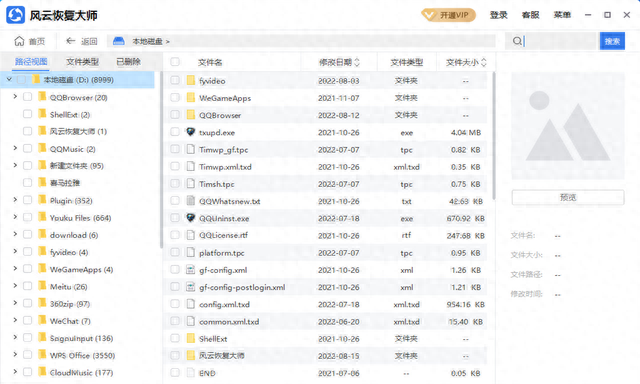Toggle the select-all checkbox in the file list header
The height and width of the screenshot is (384, 640).
(x=175, y=62)
